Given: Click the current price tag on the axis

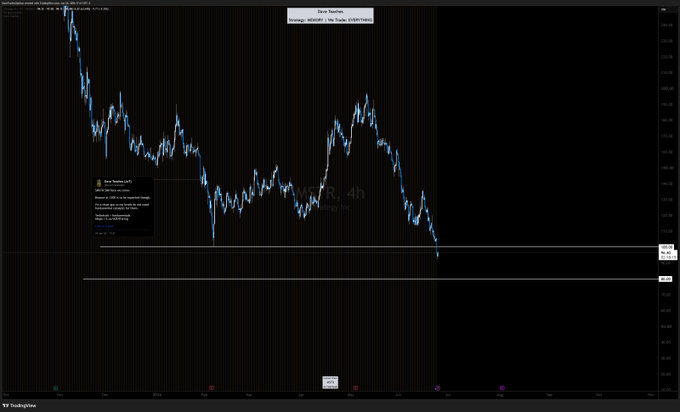Looking at the screenshot, I should 667,255.
